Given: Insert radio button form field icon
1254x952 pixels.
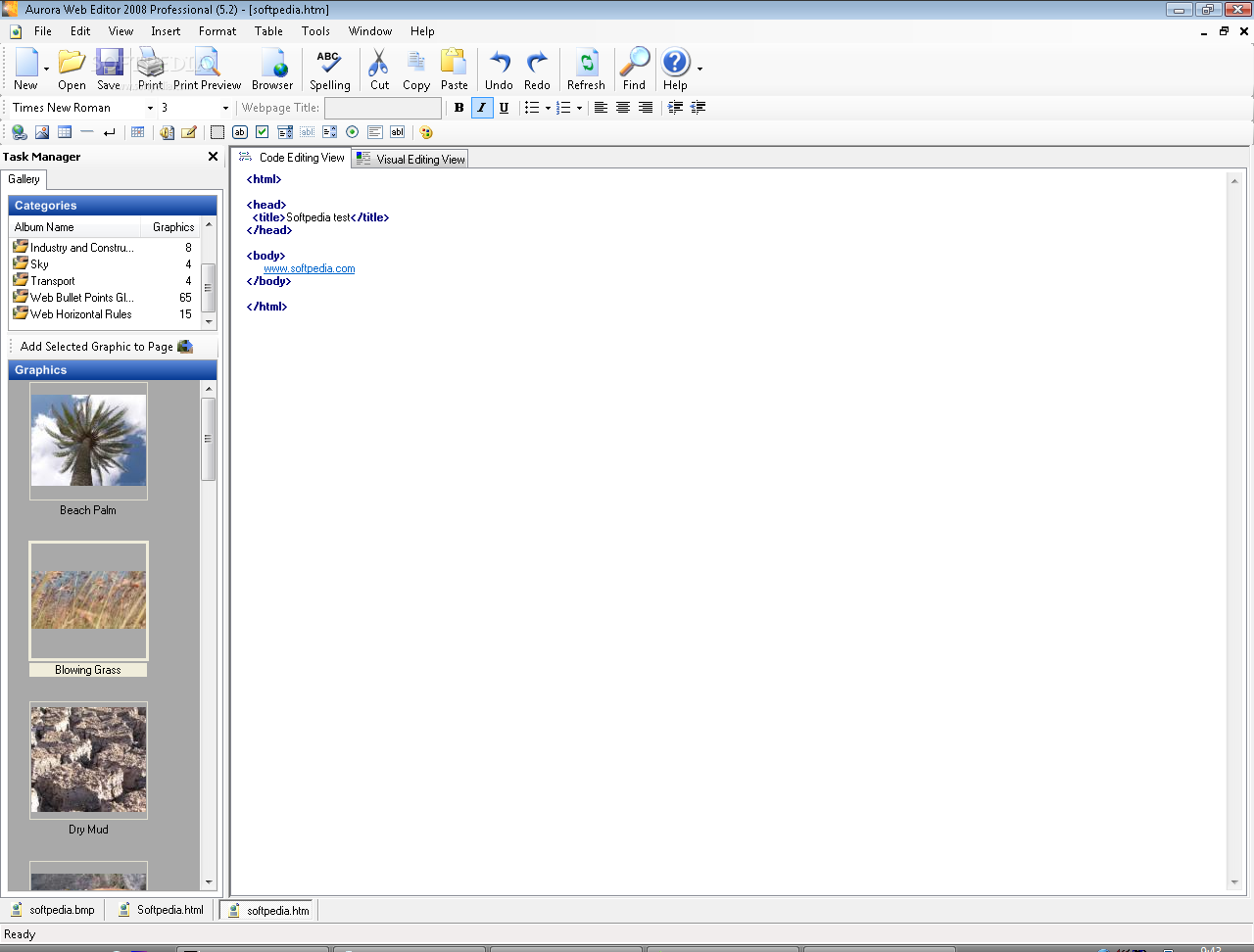Looking at the screenshot, I should click(x=353, y=132).
